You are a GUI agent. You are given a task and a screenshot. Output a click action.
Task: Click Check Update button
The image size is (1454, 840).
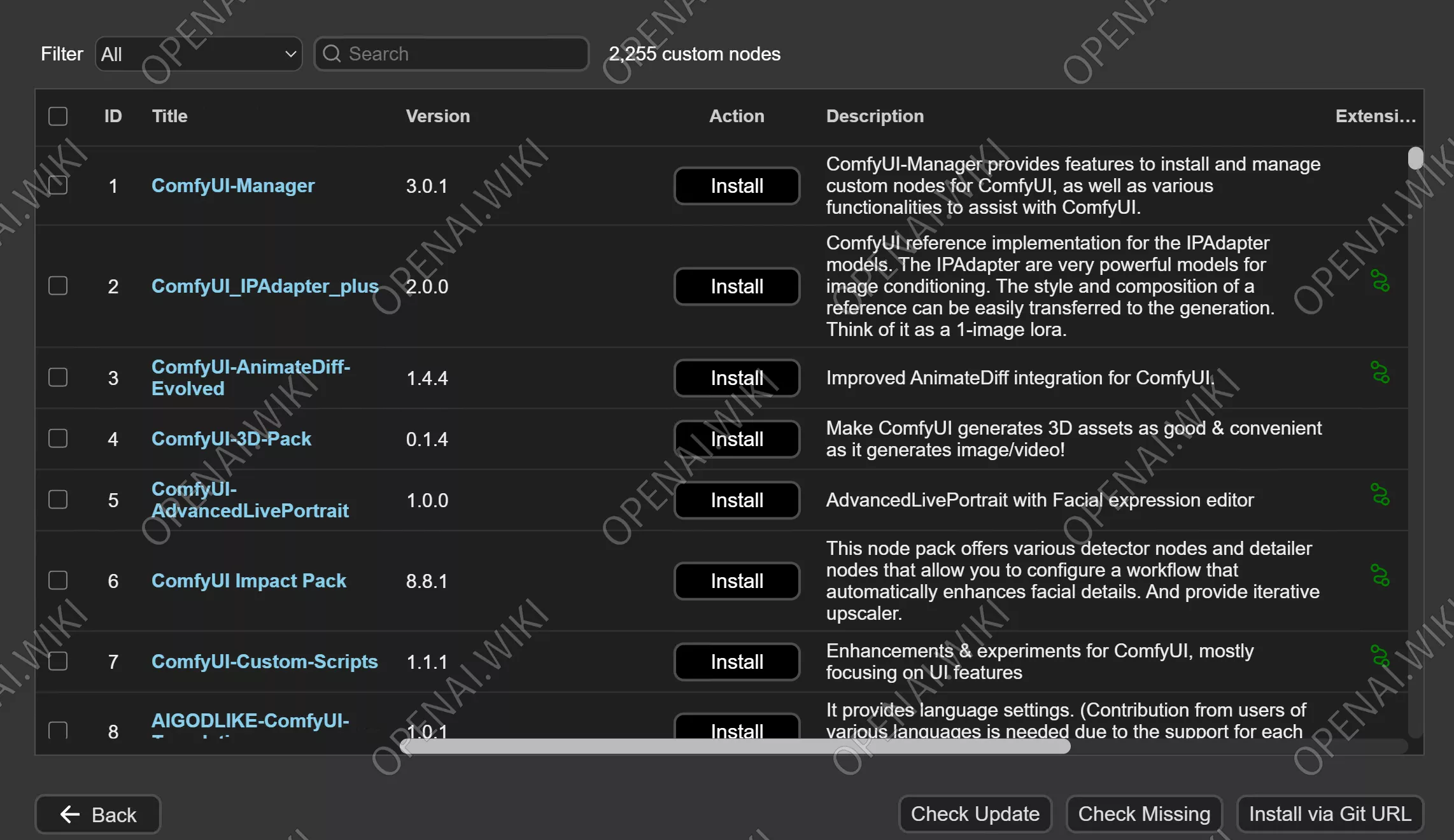click(975, 814)
